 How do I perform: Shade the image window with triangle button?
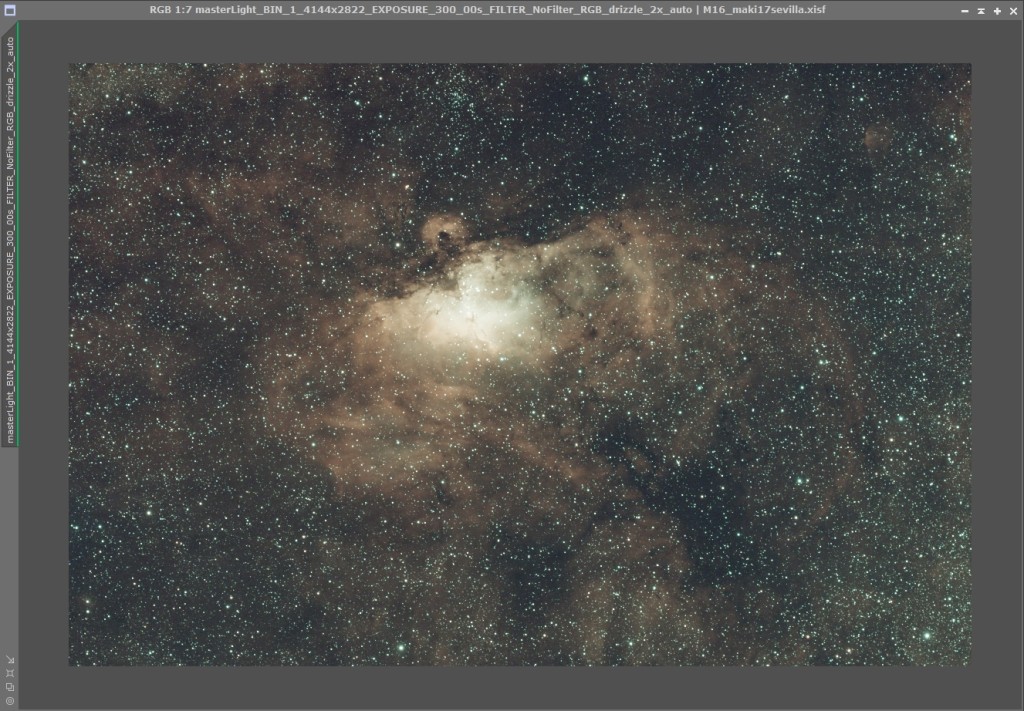coord(981,10)
